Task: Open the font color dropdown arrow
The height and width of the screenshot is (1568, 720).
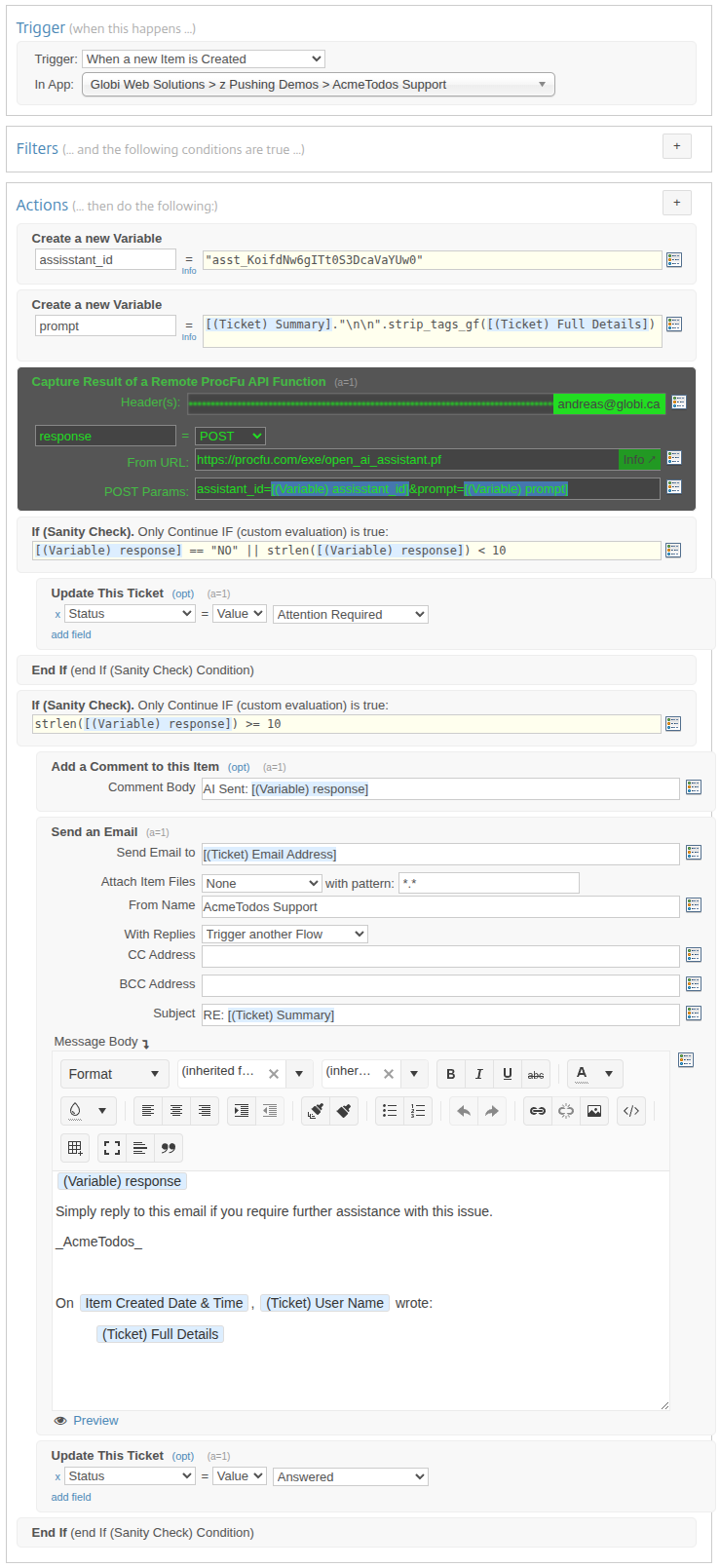Action: (609, 1074)
